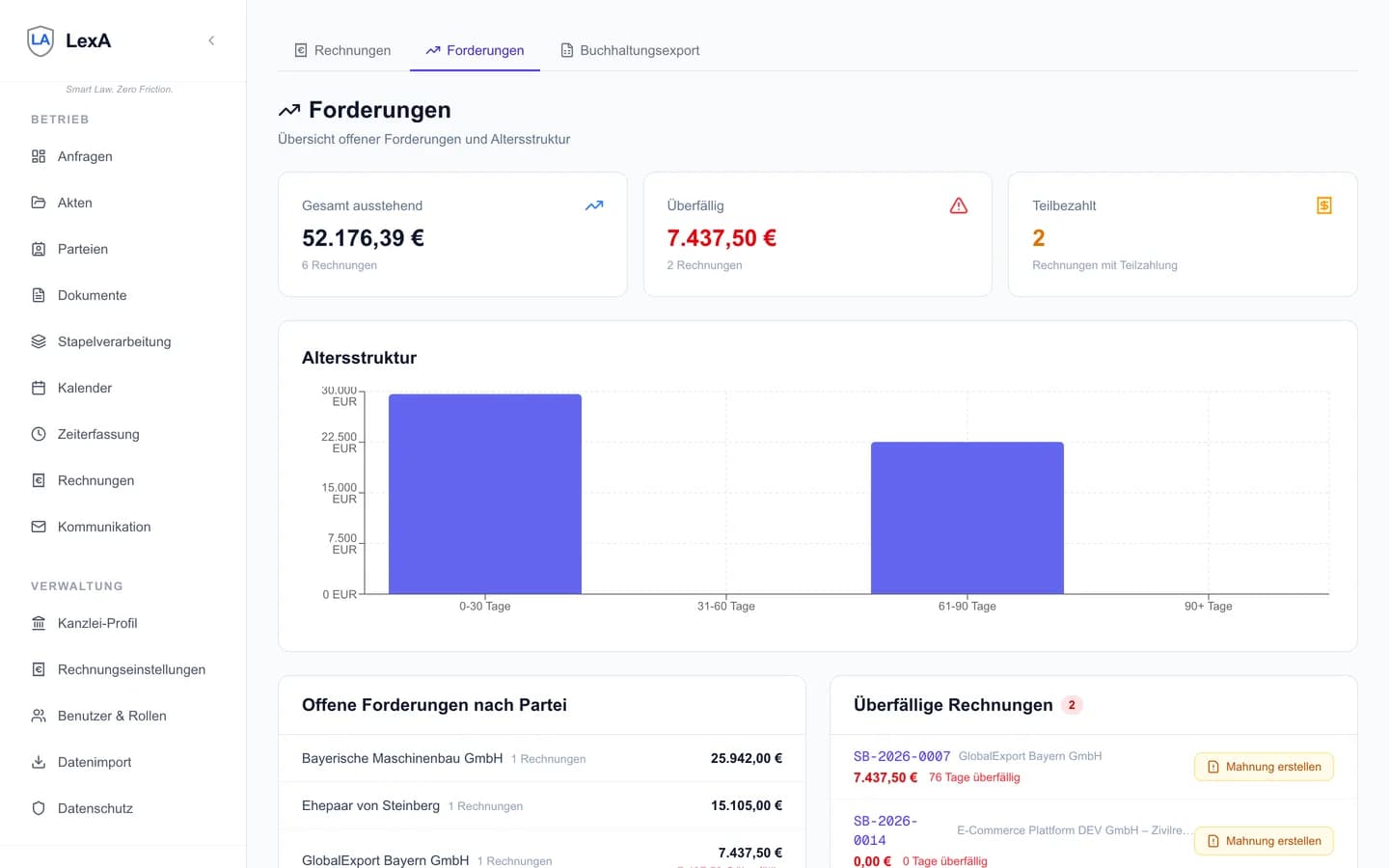Open the Akten folder icon
Viewport: 1389px width, 868px height.
(x=39, y=203)
